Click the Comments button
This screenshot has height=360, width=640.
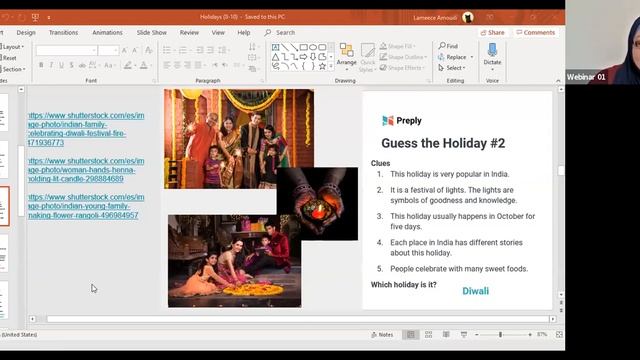536,32
